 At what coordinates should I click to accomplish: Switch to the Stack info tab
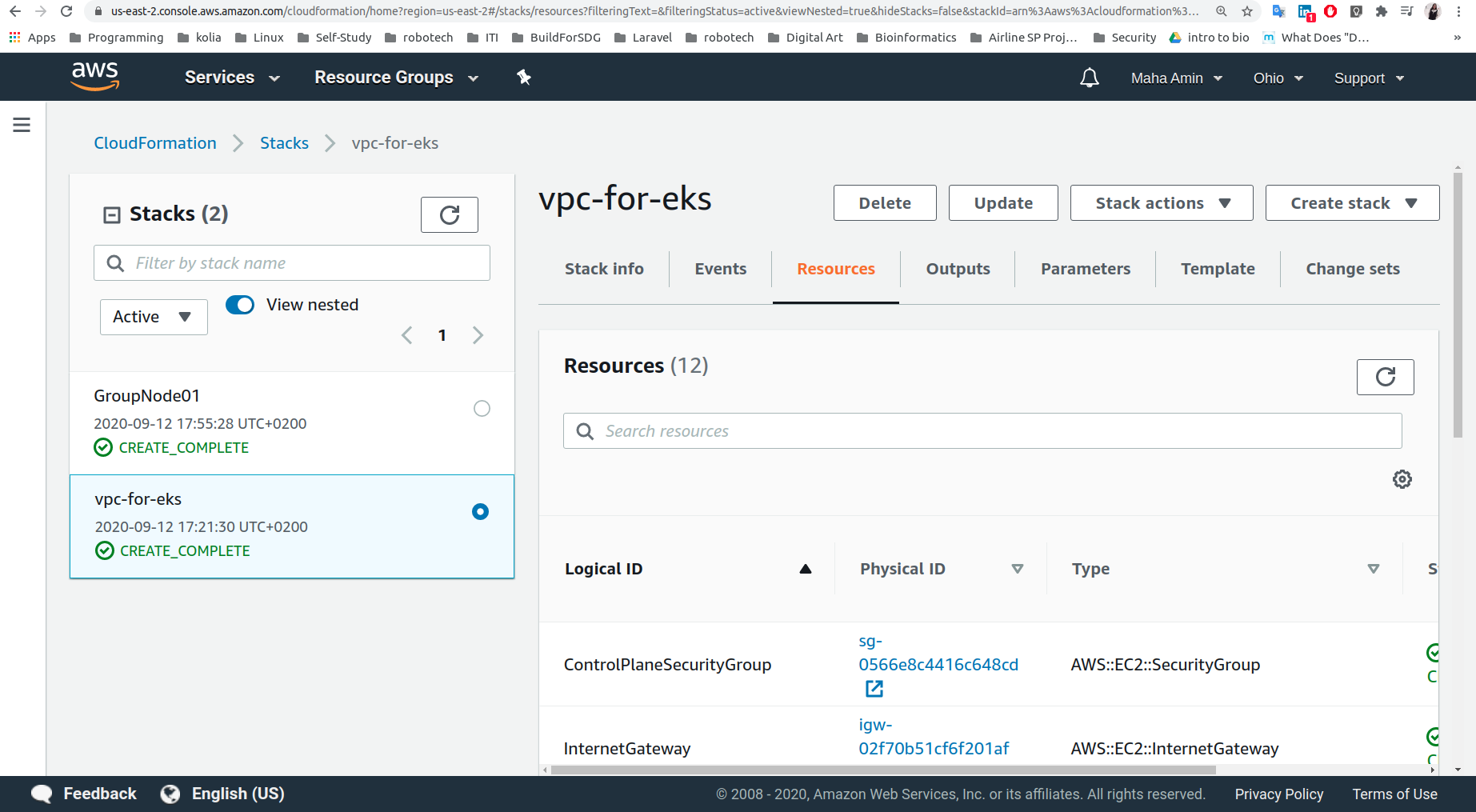pyautogui.click(x=604, y=269)
